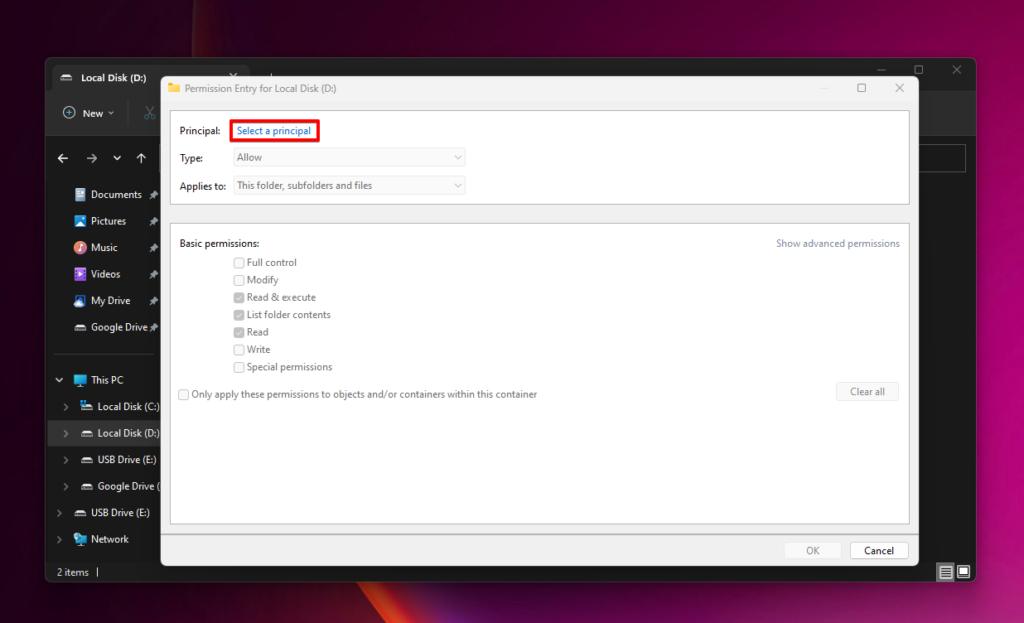
Task: Switch to large thumbnails view
Action: point(962,571)
